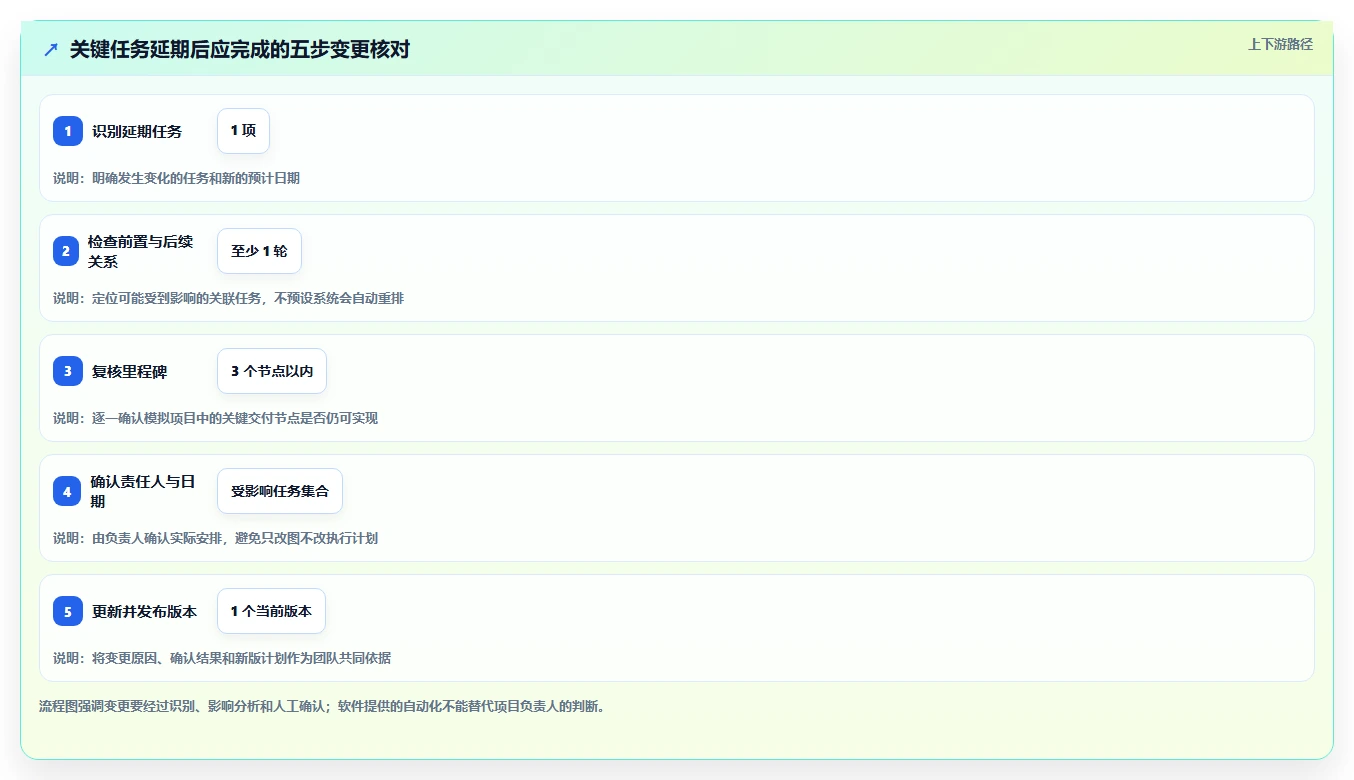The width and height of the screenshot is (1354, 780).
Task: Select step number 3 badge
Action: tap(68, 371)
